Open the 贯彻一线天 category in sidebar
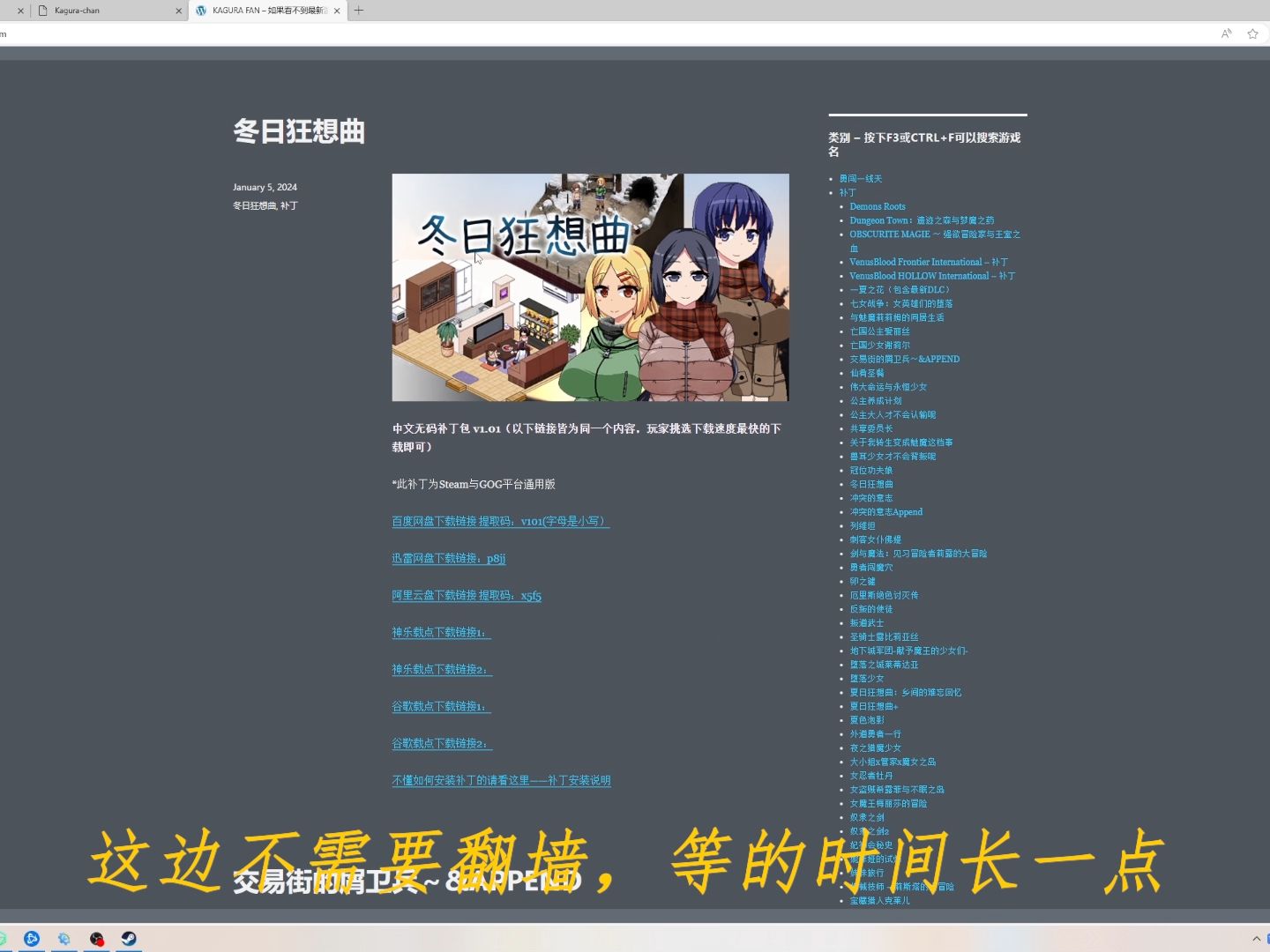Screen dimensions: 1270x952 860,179
